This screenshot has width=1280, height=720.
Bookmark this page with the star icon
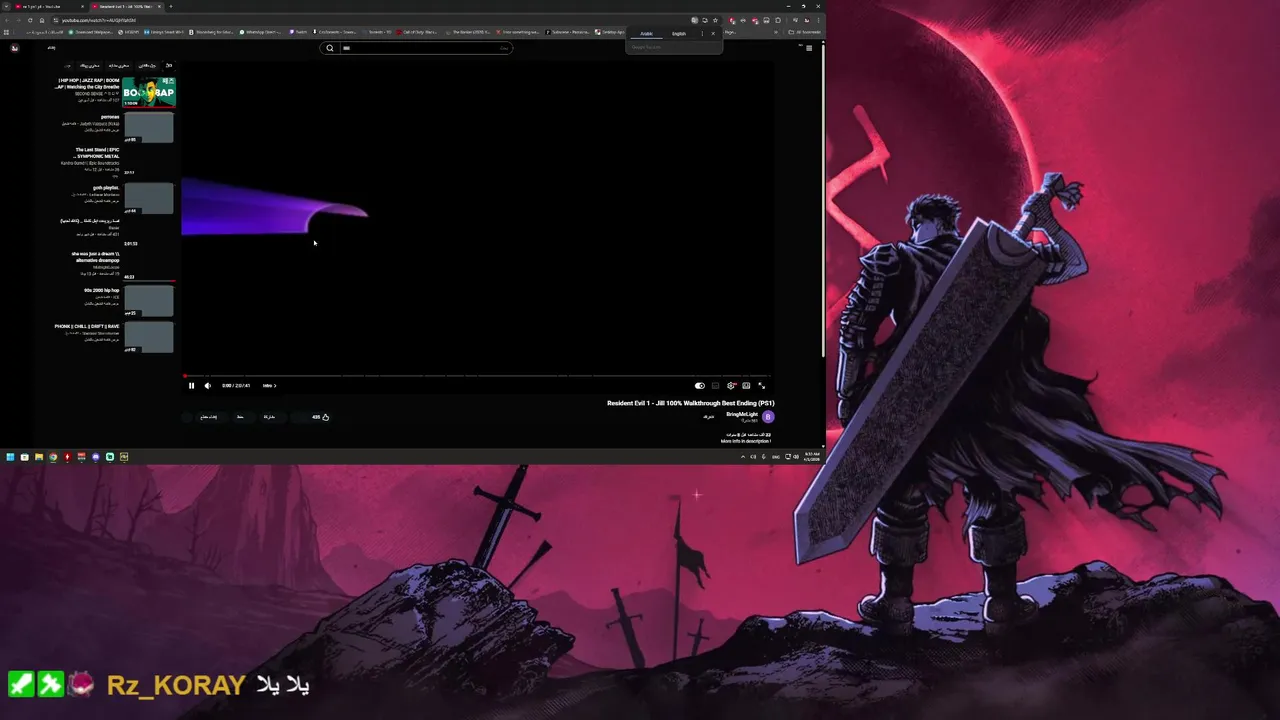pyautogui.click(x=715, y=20)
